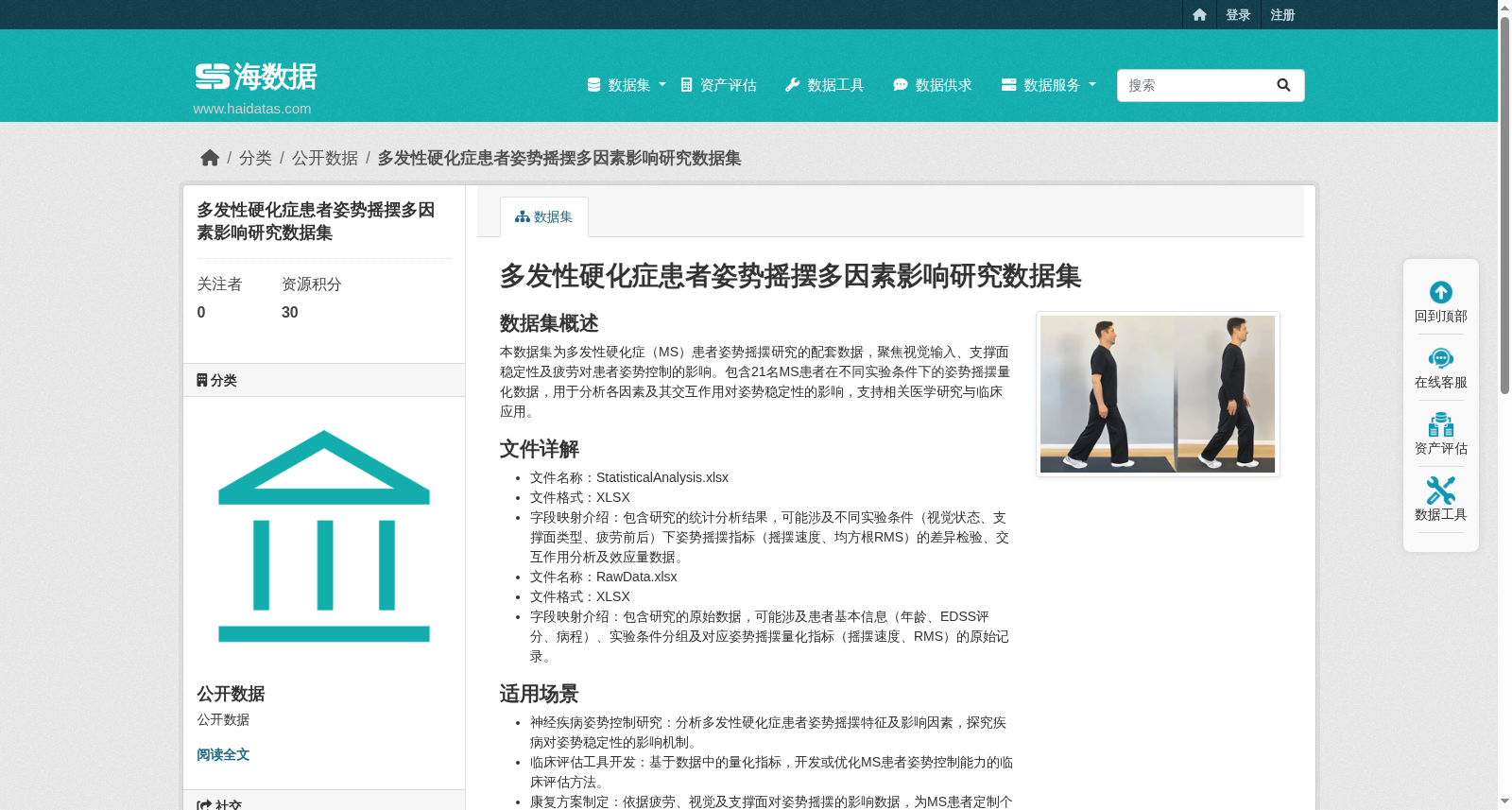1512x810 pixels.
Task: Expand the 数据服务 dropdown menu
Action: click(x=1049, y=85)
